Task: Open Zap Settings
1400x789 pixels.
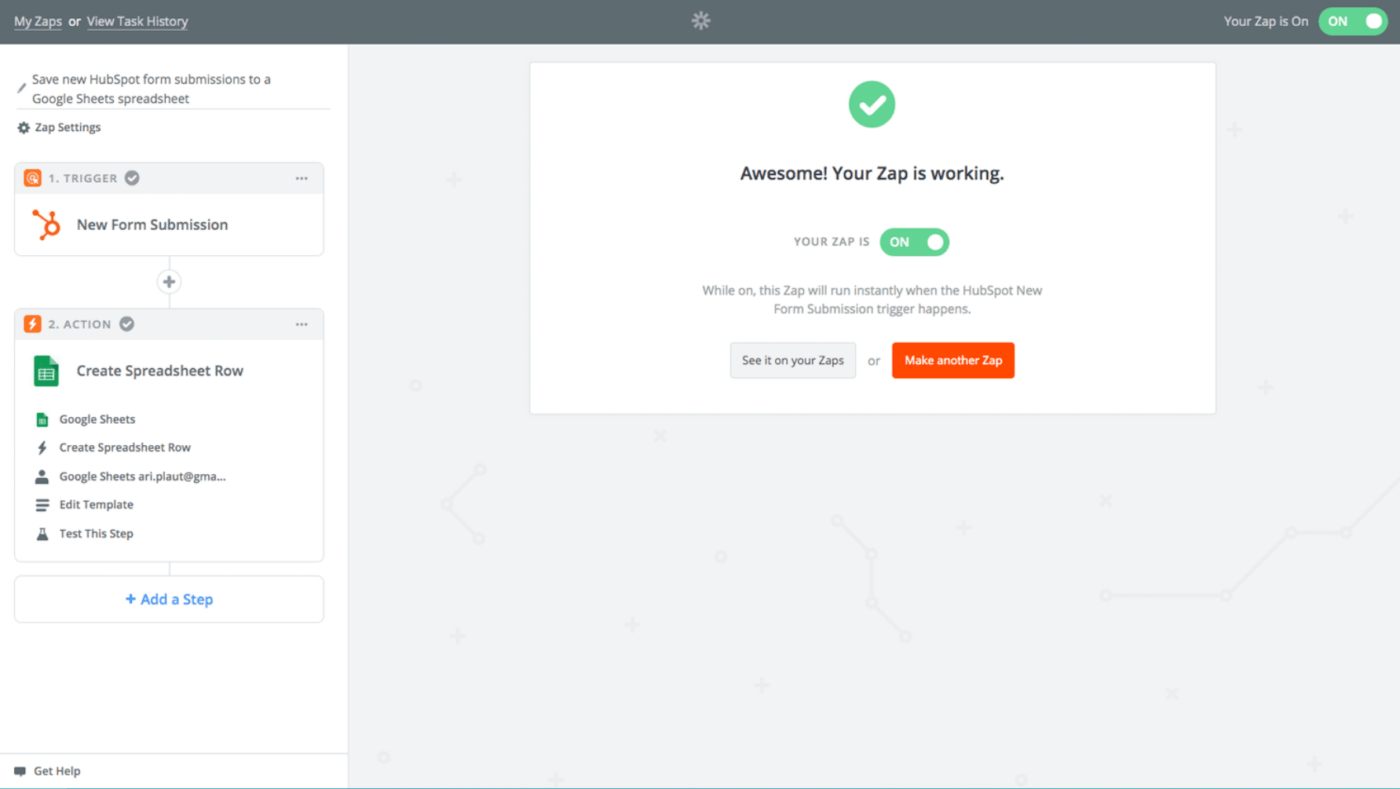Action: pos(59,128)
